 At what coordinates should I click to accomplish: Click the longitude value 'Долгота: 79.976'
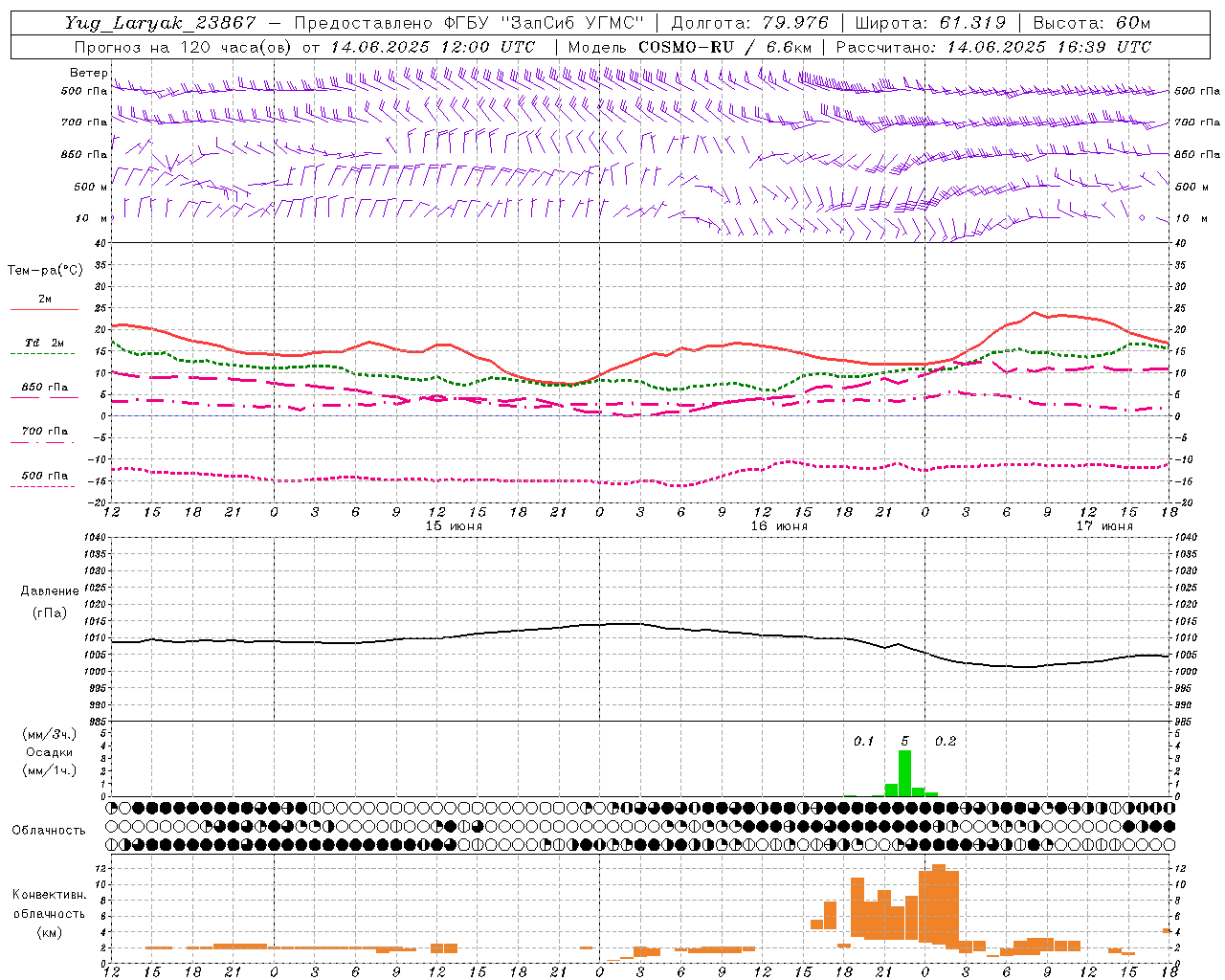[x=750, y=23]
